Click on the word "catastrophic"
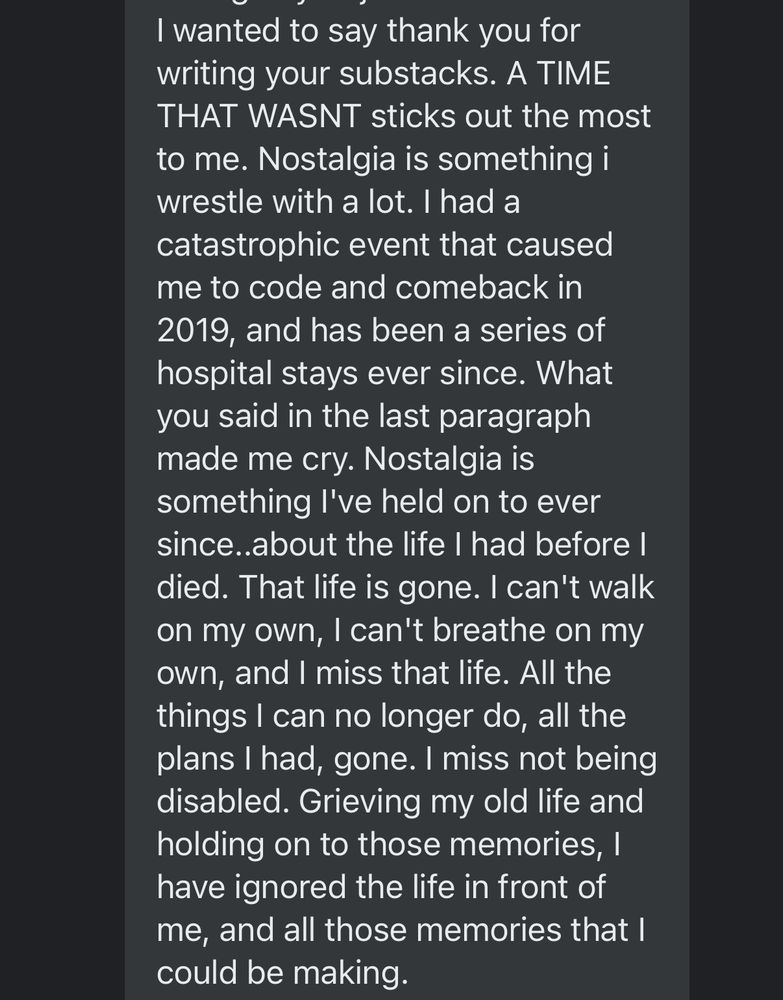The height and width of the screenshot is (1000, 783). coord(247,246)
